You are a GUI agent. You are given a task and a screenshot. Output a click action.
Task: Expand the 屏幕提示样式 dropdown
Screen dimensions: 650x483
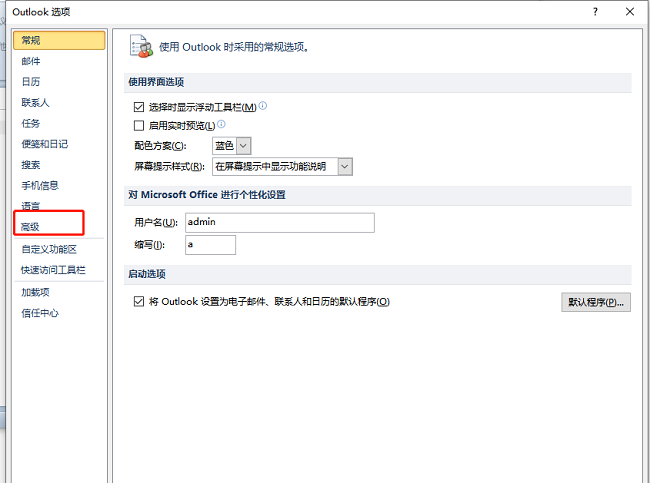click(345, 166)
